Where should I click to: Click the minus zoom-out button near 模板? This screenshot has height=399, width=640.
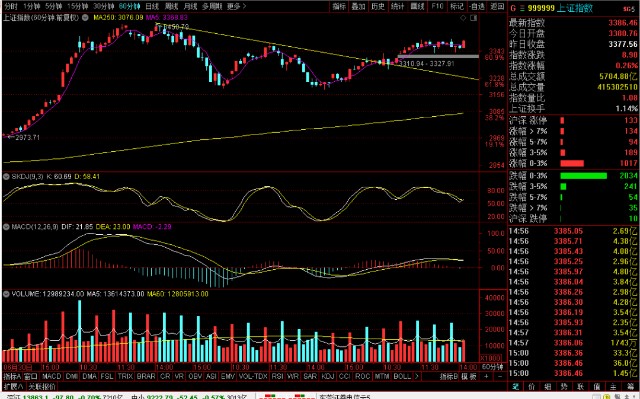500,376
